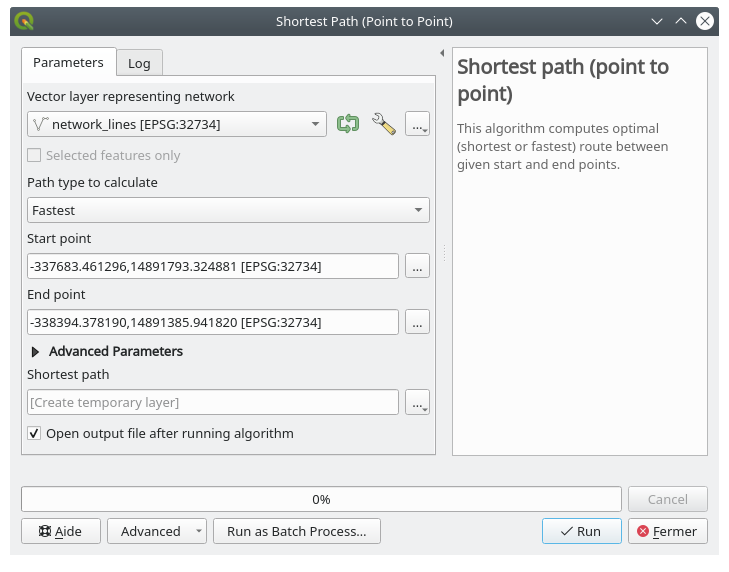Pick start point on map button
The image size is (729, 572).
coord(417,266)
